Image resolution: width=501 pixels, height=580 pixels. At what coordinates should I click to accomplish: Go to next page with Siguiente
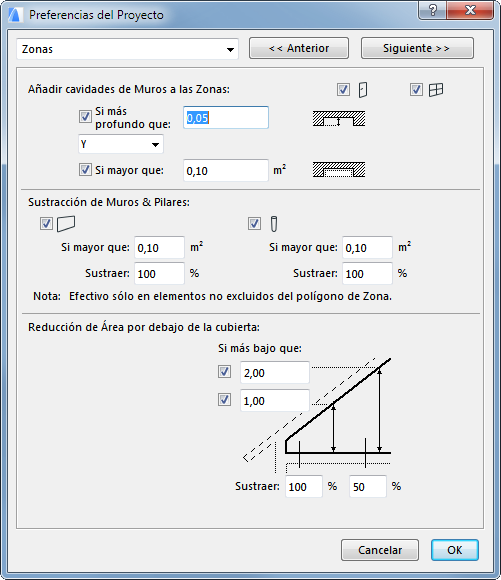417,48
